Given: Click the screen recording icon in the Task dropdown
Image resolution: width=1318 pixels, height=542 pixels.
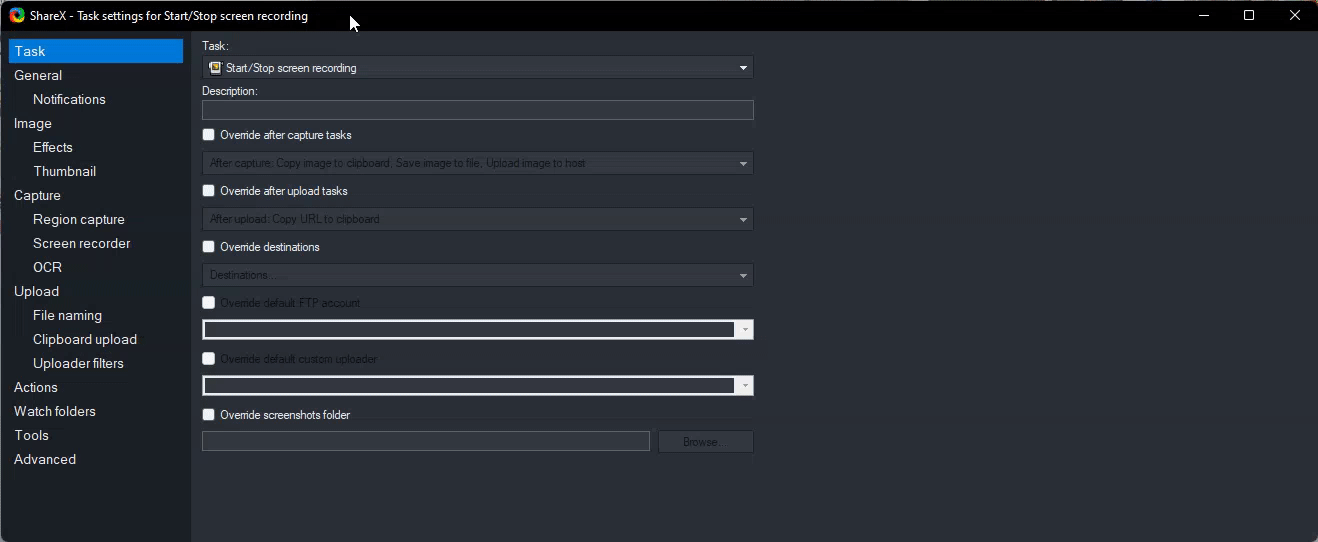Looking at the screenshot, I should click(x=215, y=68).
